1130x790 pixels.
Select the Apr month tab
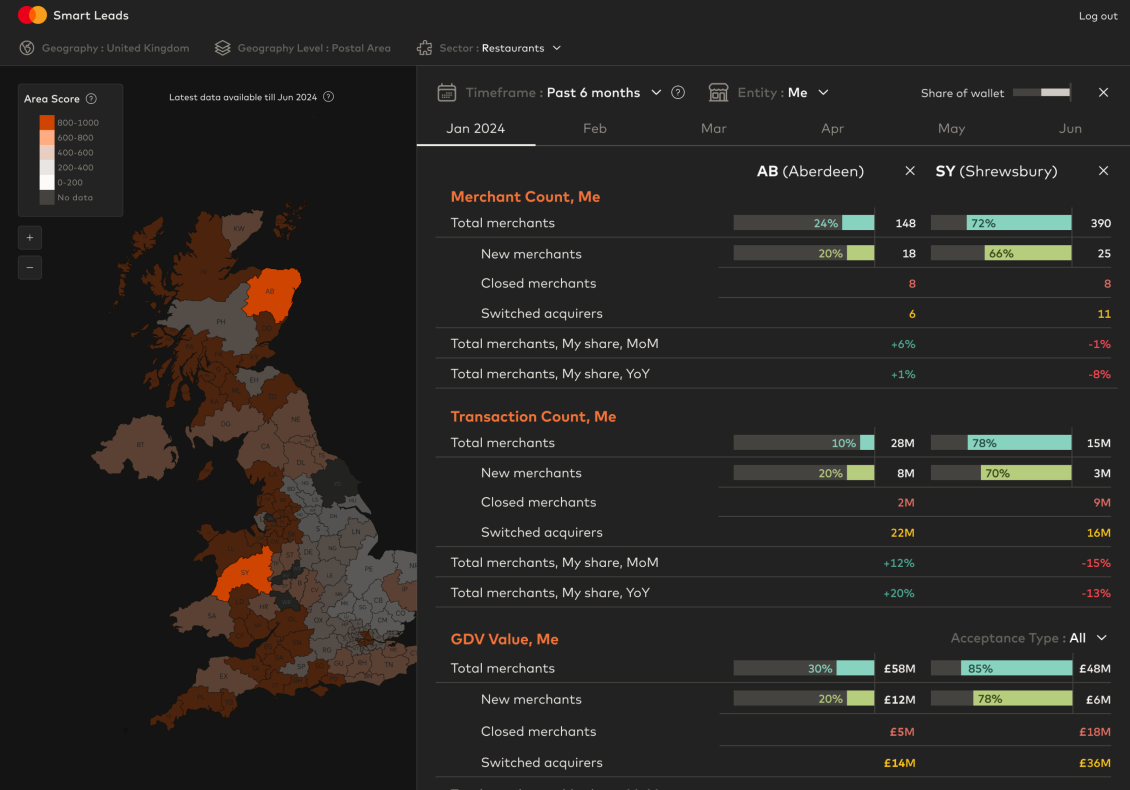pos(832,128)
